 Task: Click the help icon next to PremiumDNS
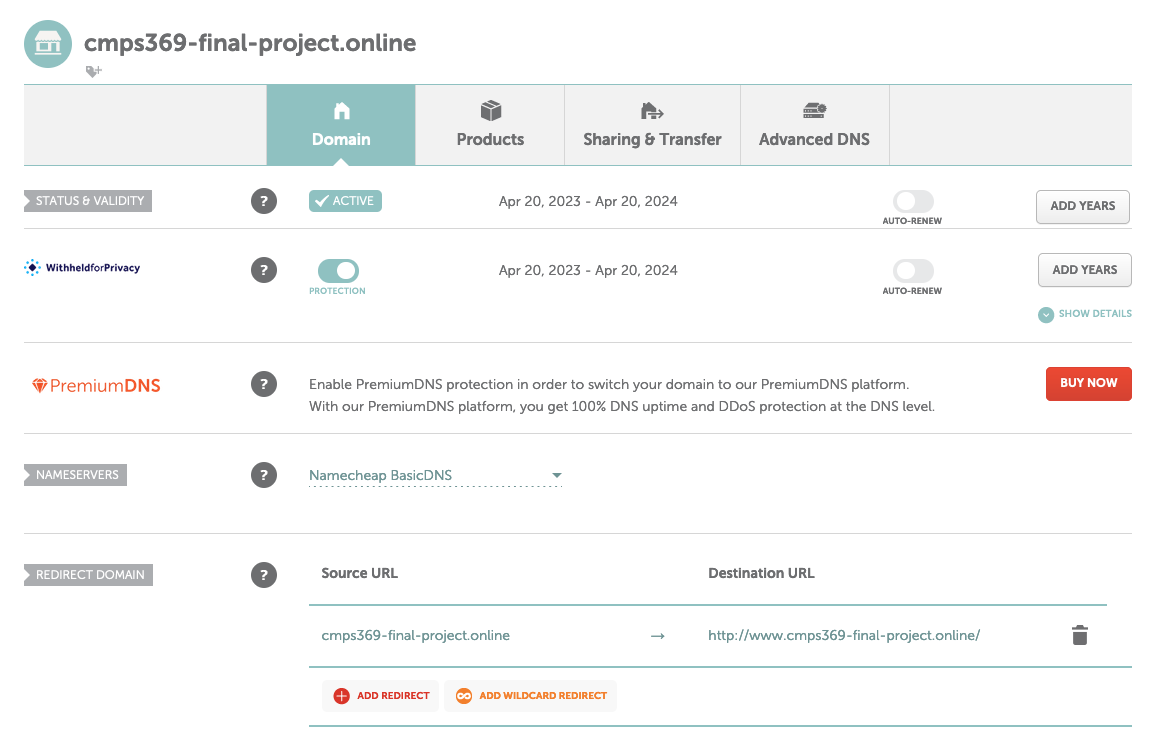point(263,384)
